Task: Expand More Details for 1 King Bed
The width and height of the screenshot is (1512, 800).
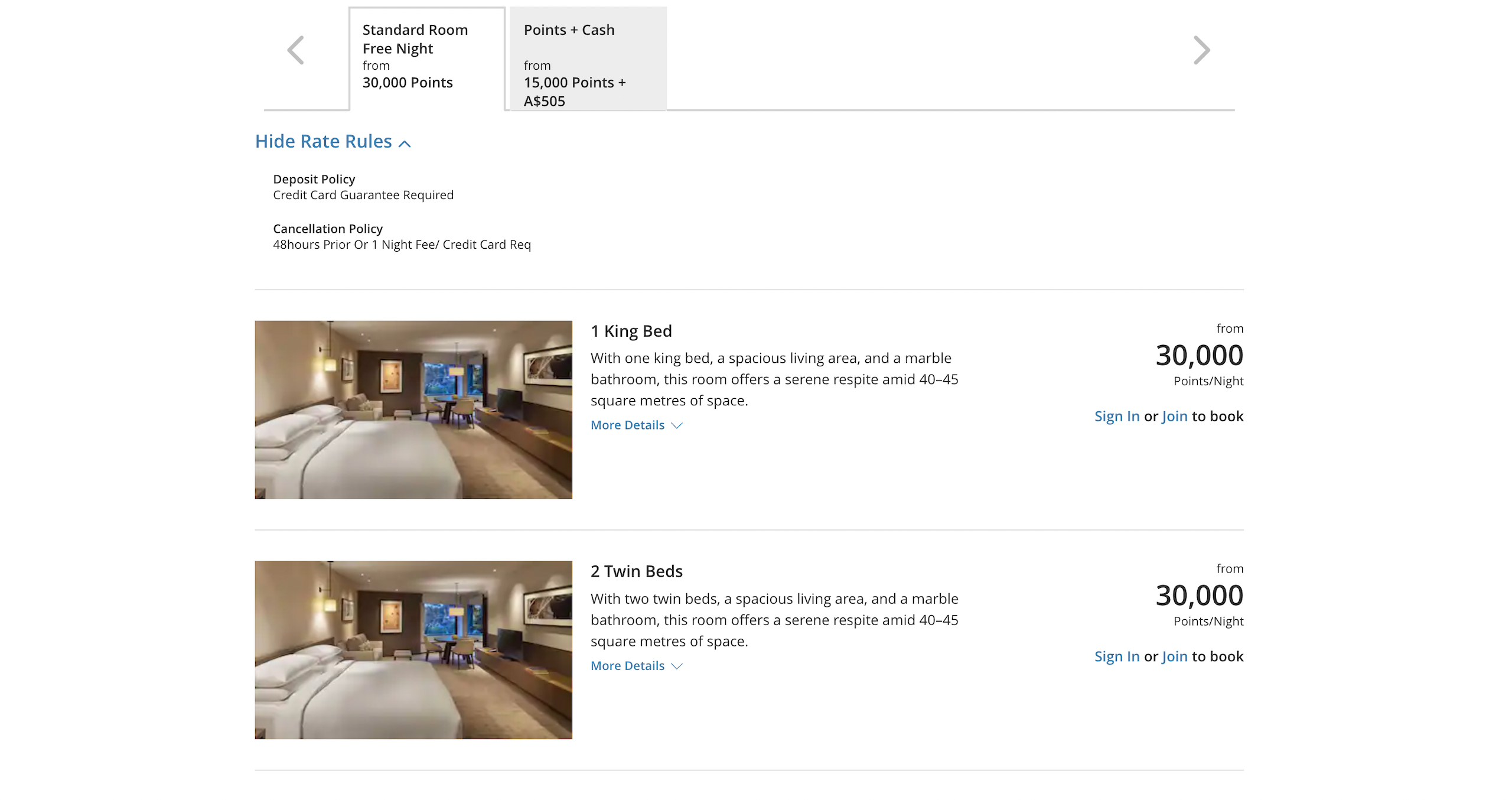Action: pyautogui.click(x=627, y=425)
